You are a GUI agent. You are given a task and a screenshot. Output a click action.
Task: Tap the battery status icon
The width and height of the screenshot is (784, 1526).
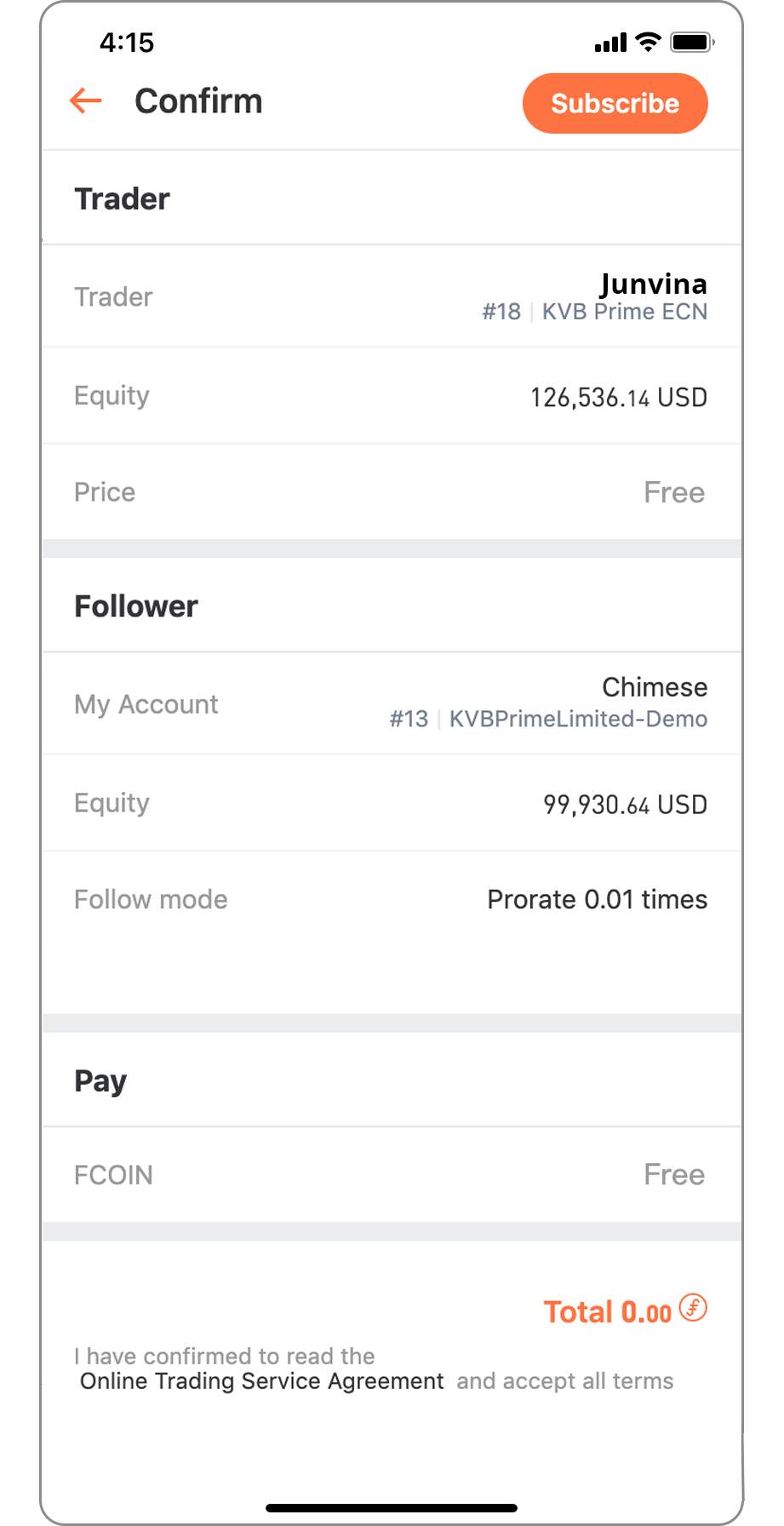[692, 42]
